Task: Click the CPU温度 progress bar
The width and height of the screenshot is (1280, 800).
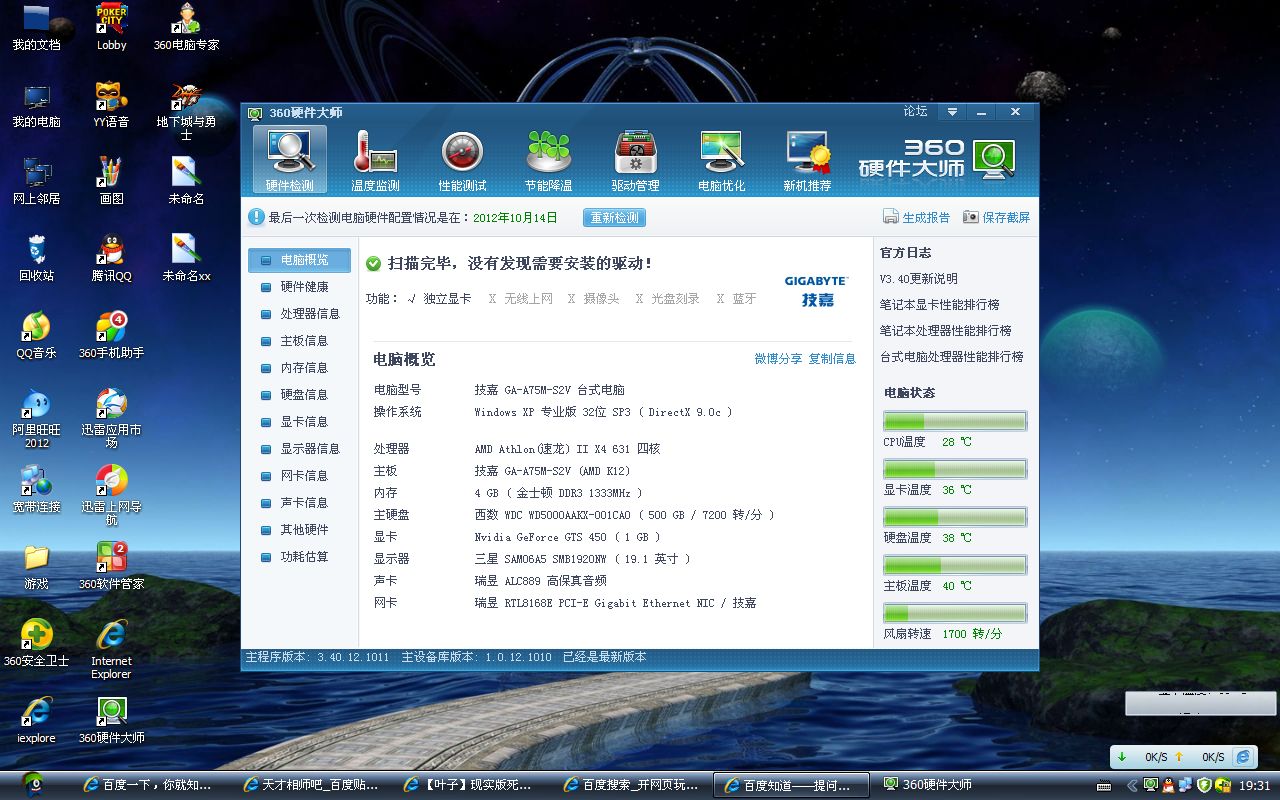Action: pos(955,421)
